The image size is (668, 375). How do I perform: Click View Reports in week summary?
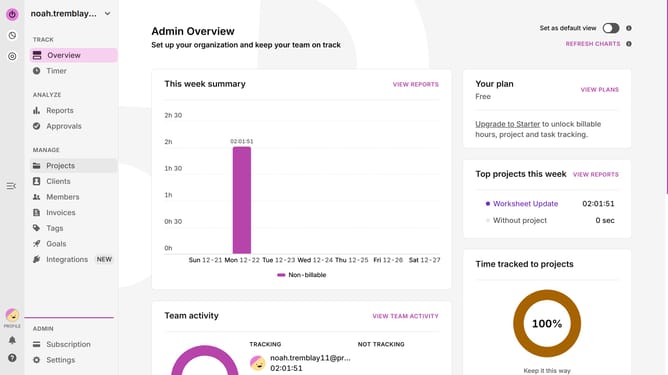tap(415, 84)
